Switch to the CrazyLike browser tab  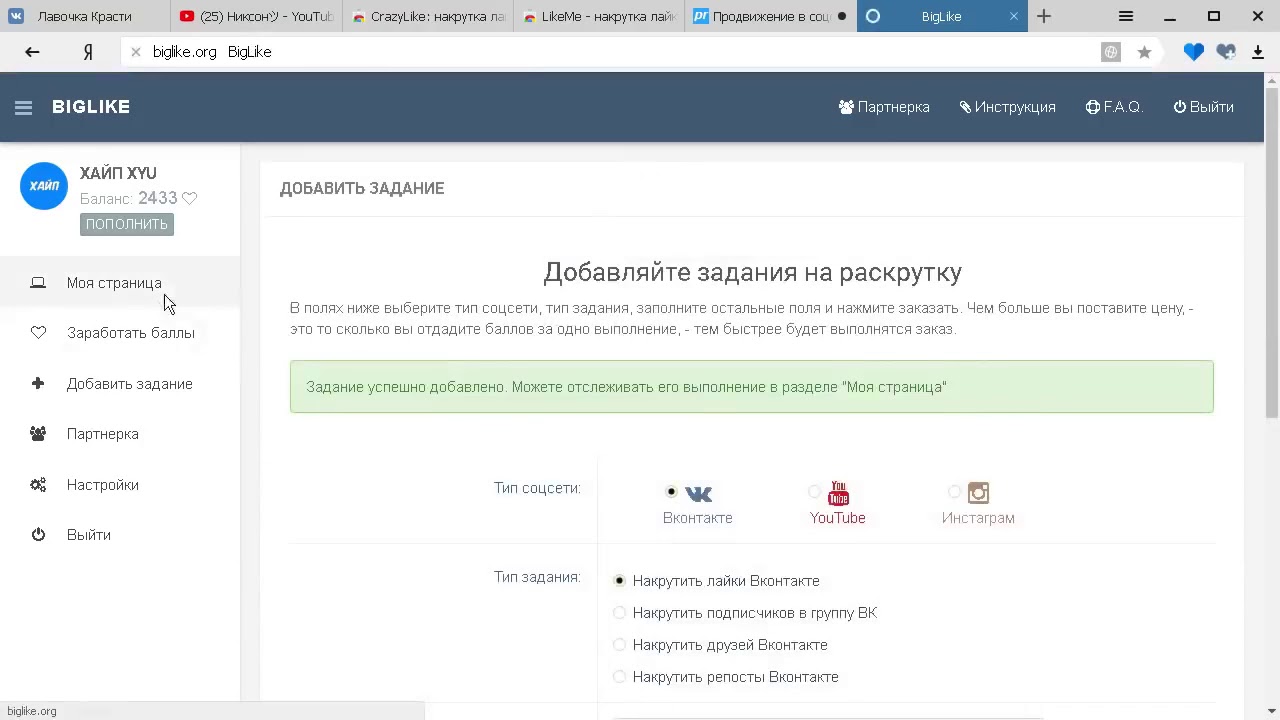[x=428, y=16]
